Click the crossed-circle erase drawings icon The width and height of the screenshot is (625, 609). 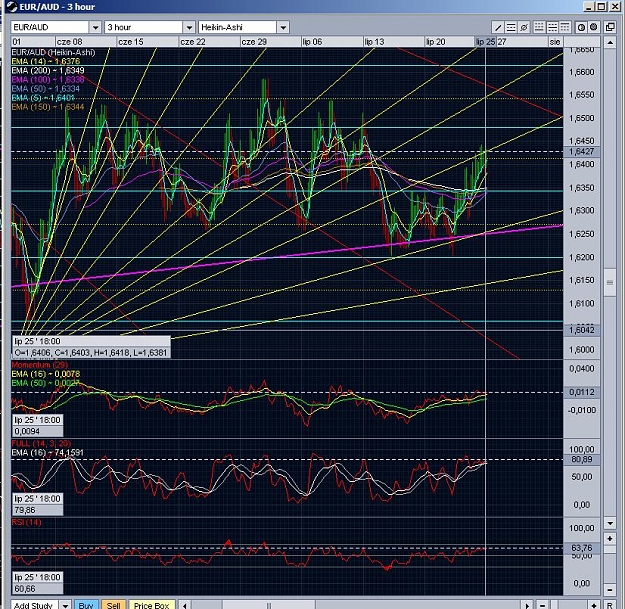[x=524, y=28]
